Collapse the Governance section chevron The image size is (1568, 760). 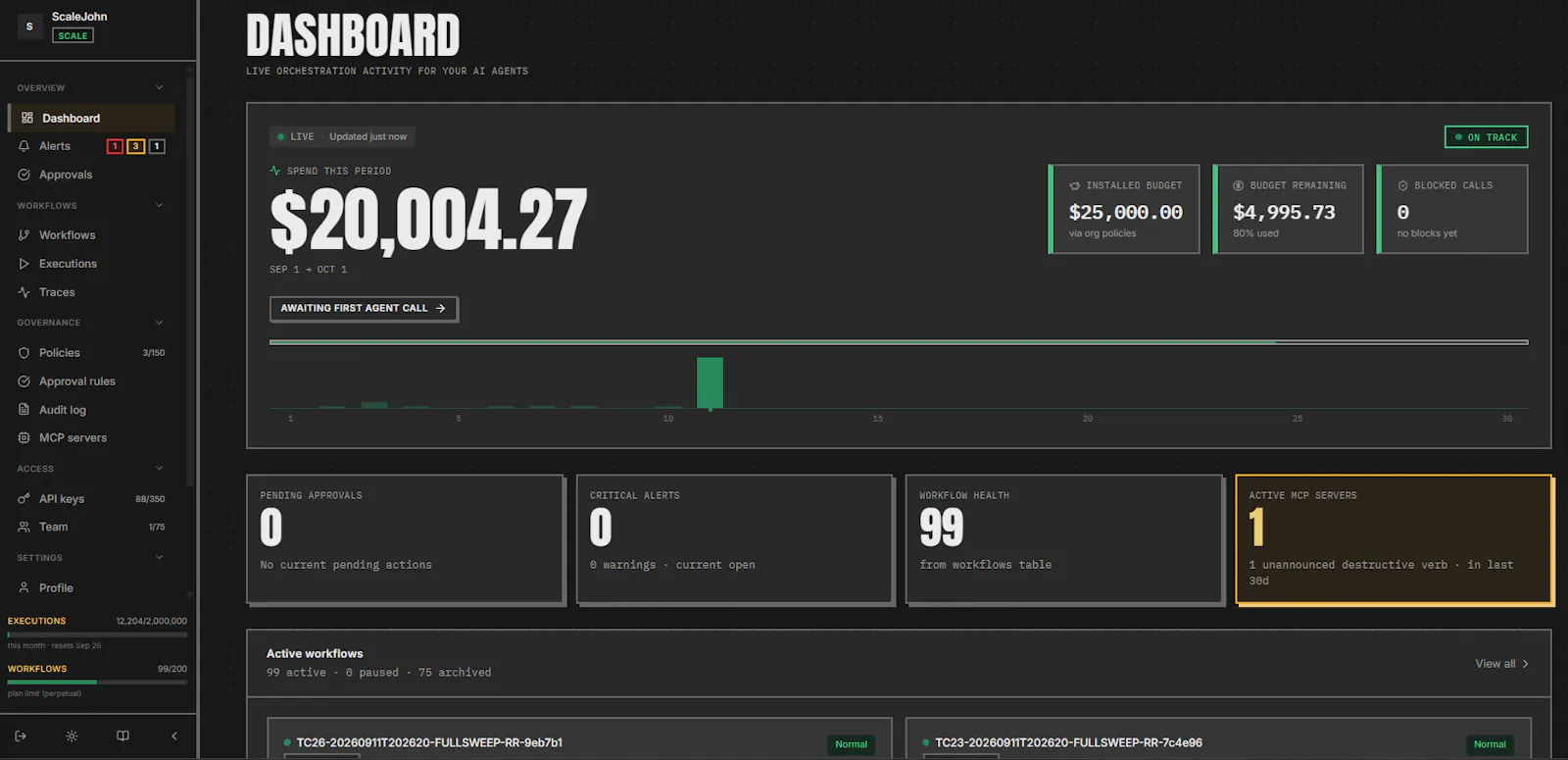point(160,323)
